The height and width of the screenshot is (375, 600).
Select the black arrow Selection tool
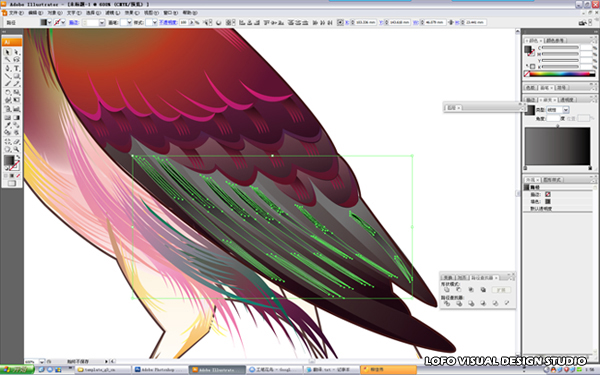pos(8,52)
